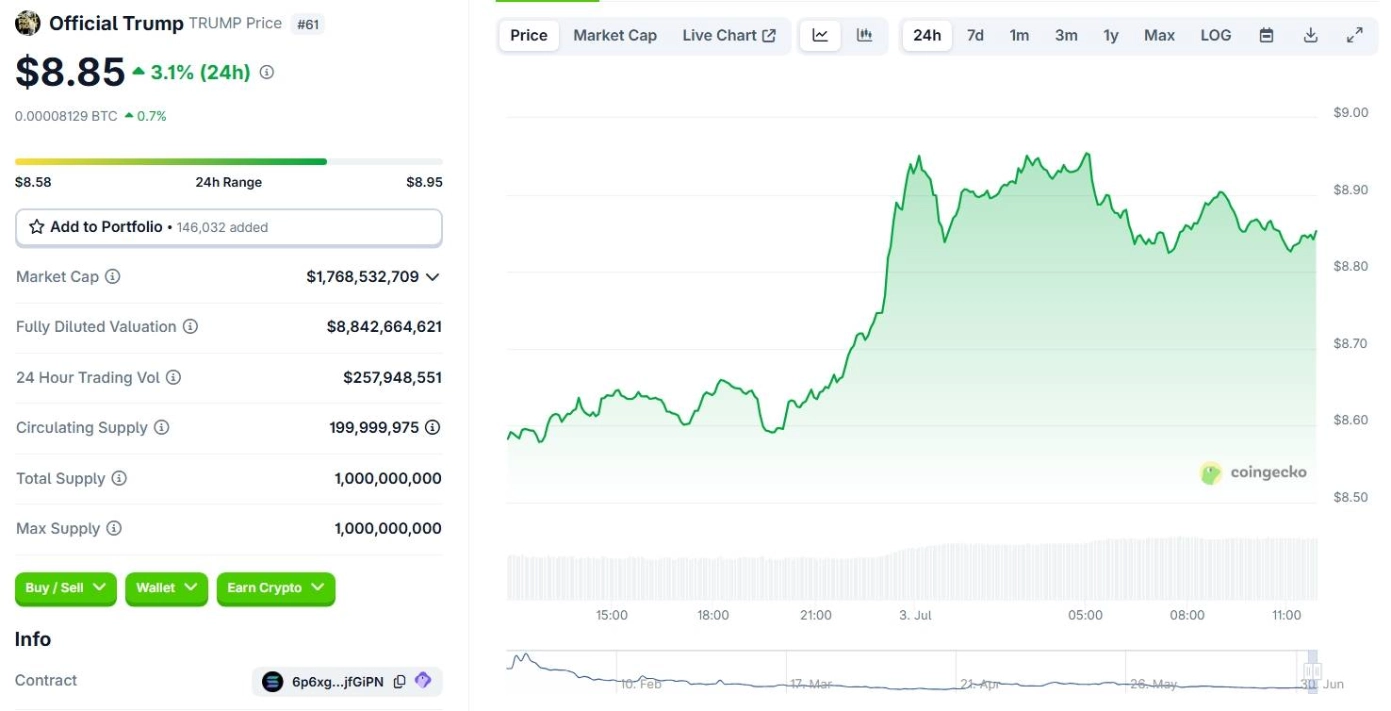1391x711 pixels.
Task: Toggle LOG scale on chart
Action: click(1216, 35)
